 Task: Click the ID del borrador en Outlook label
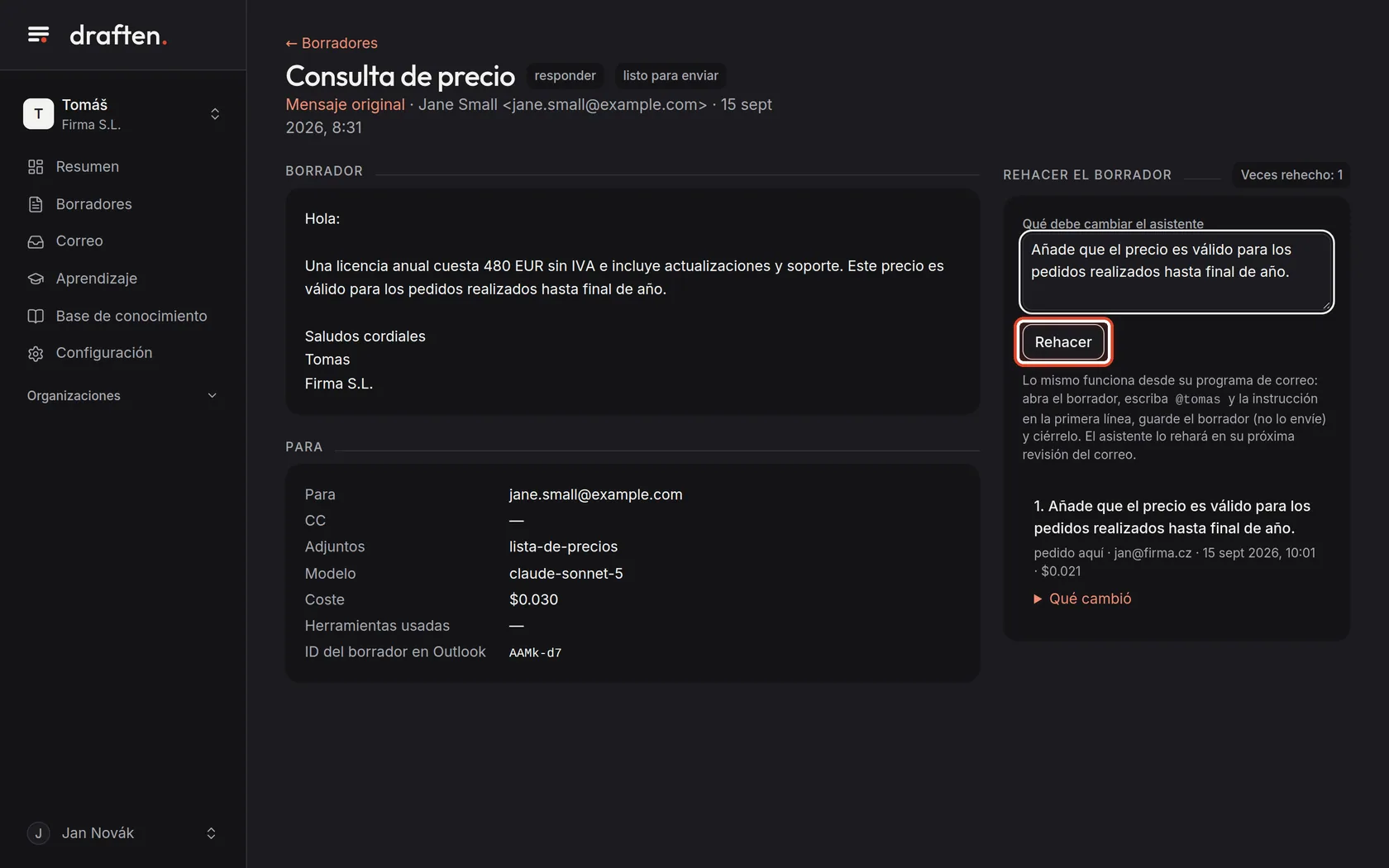click(395, 652)
